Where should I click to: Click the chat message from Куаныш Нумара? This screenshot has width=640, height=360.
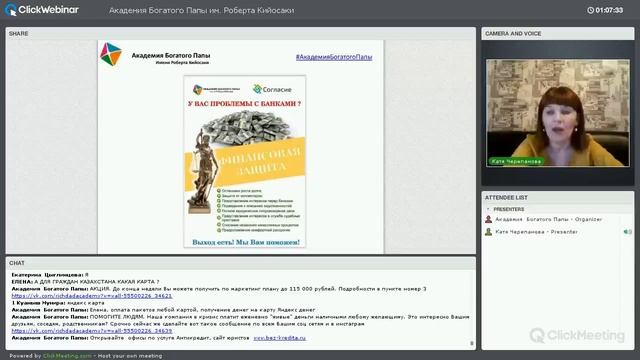[x=58, y=303]
